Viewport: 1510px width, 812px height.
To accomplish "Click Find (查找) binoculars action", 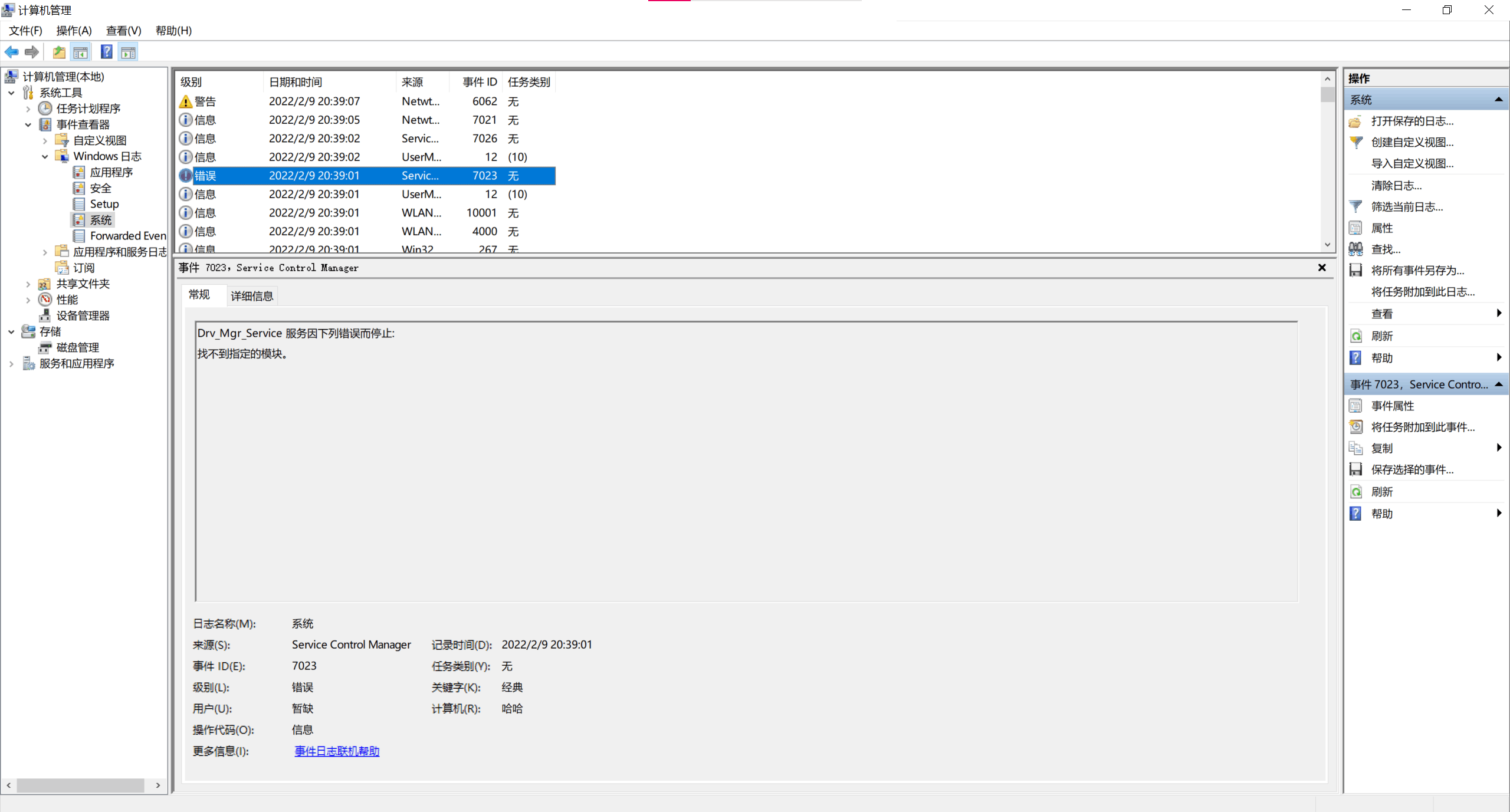I will [x=1386, y=249].
